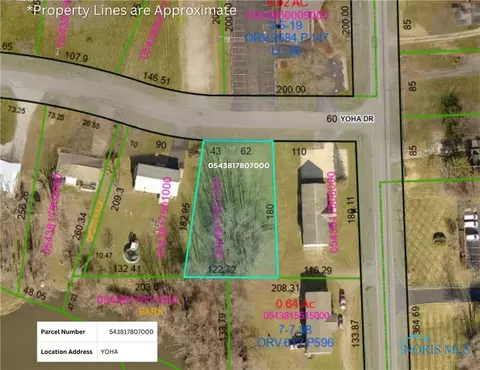The image size is (480, 370).
Task: Select the '146.51' dimension label
Action: (157, 79)
